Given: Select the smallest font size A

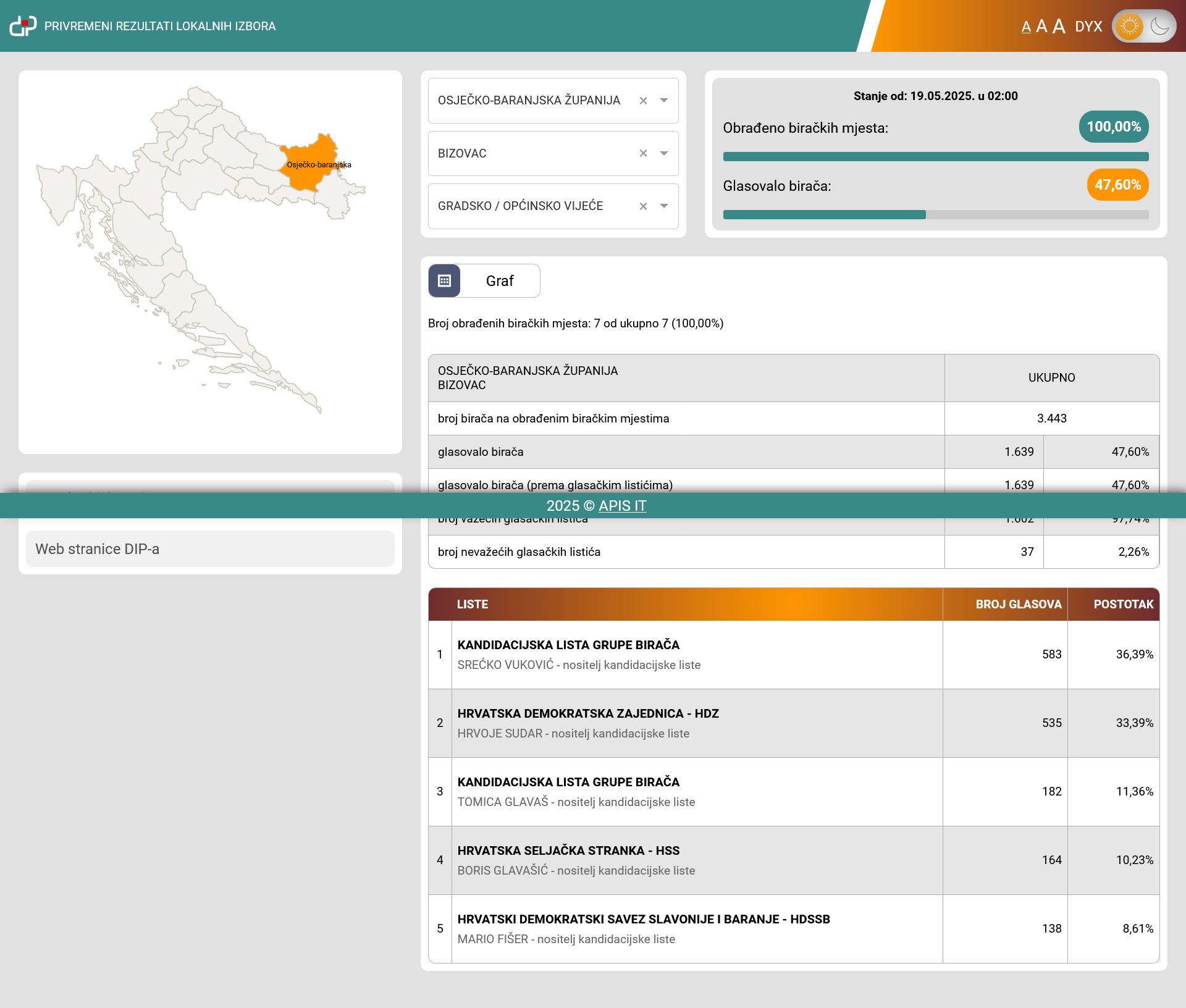Looking at the screenshot, I should [1026, 27].
